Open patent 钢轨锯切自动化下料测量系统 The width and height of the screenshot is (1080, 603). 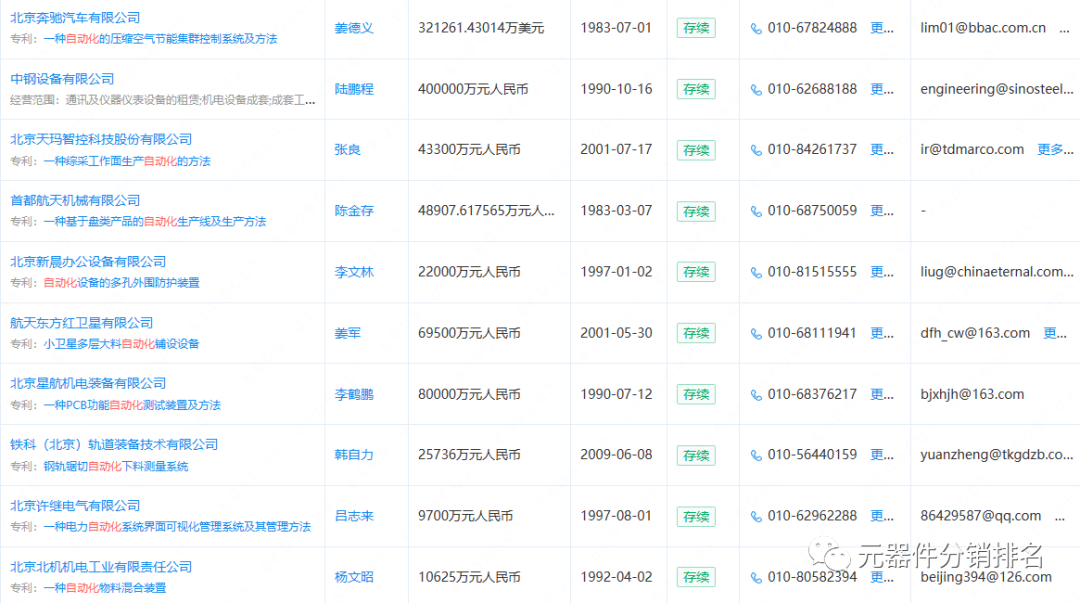[116, 467]
